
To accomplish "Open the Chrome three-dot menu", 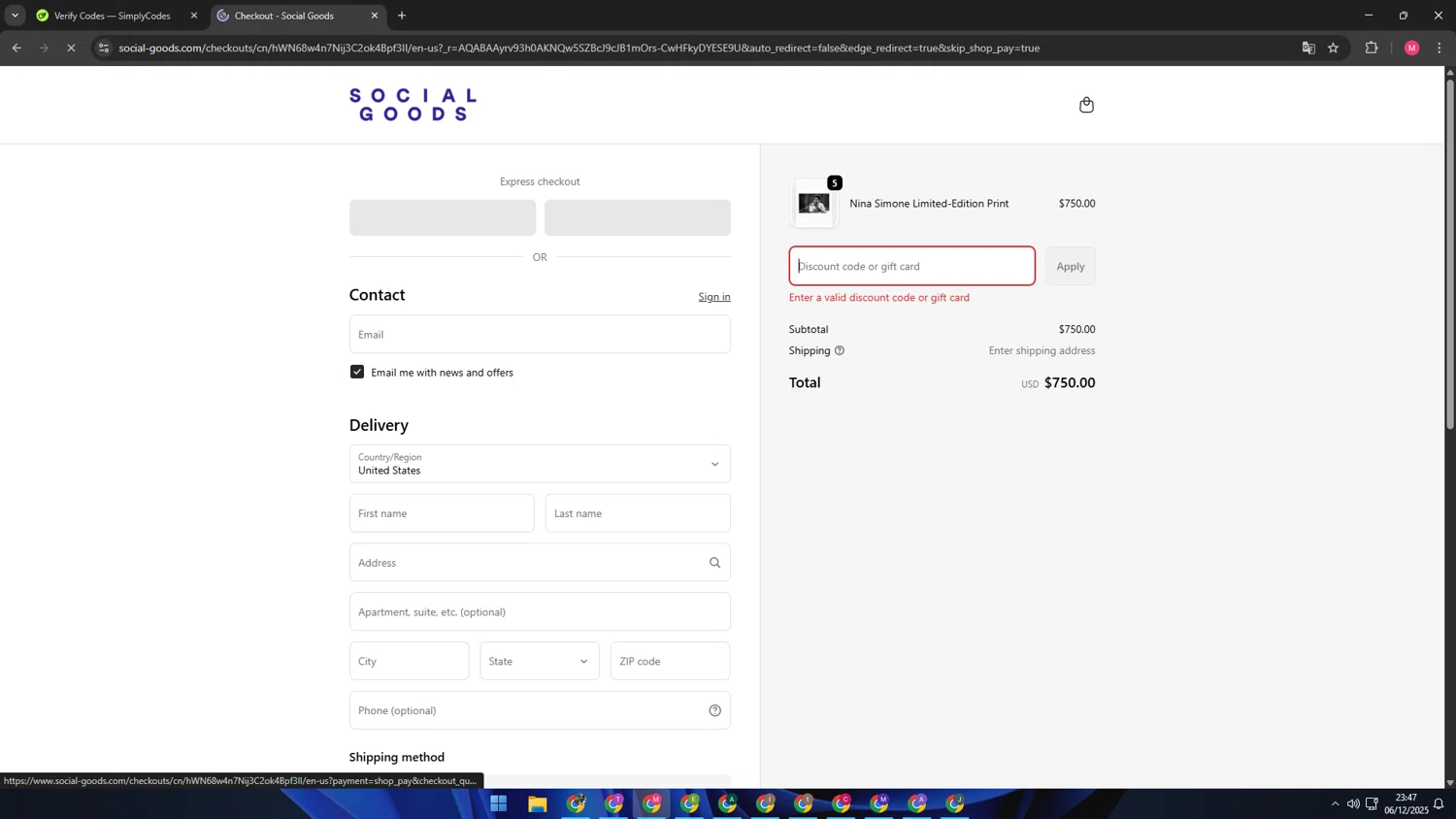I will point(1439,48).
